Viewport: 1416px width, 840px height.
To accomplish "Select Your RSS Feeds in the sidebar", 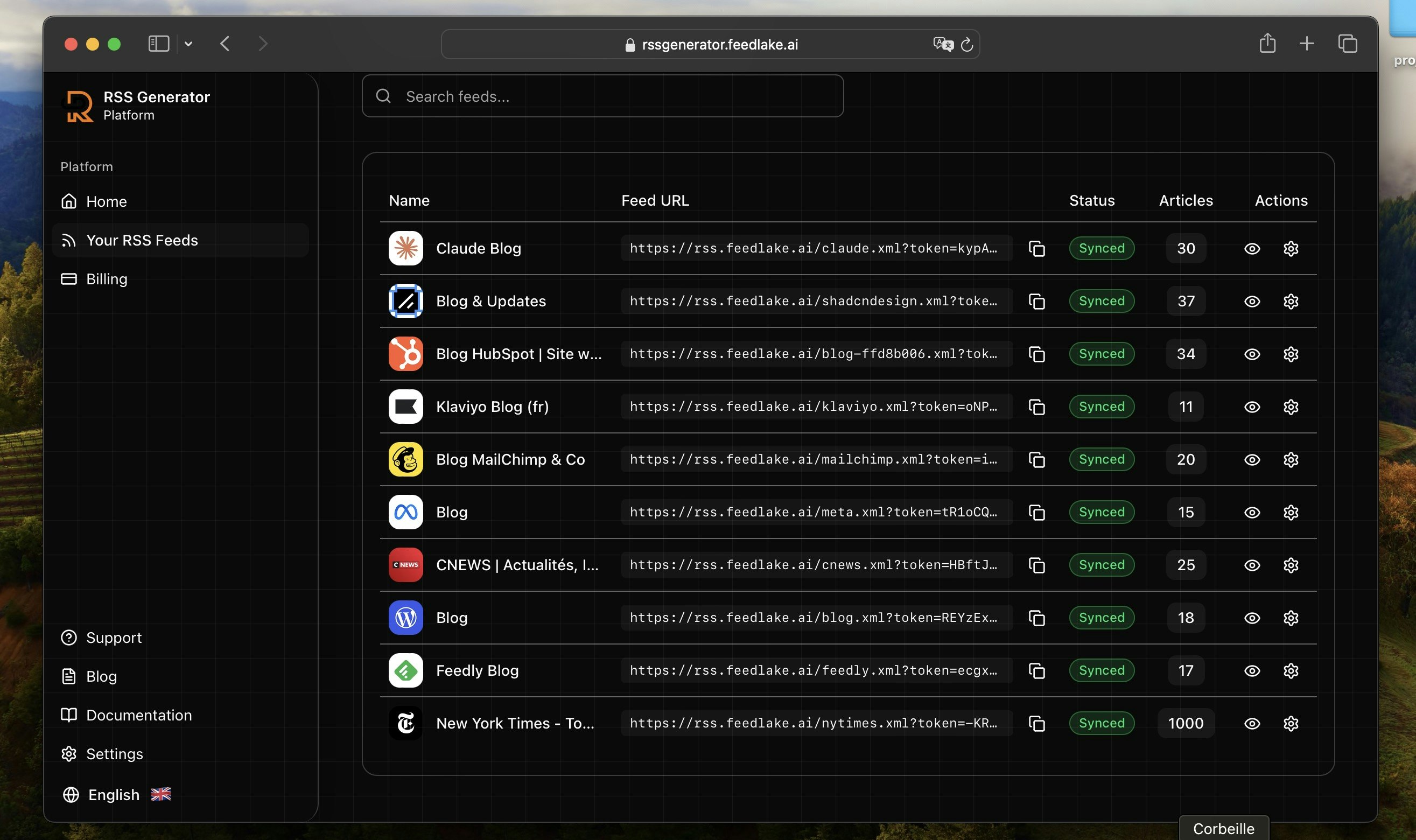I will (143, 240).
